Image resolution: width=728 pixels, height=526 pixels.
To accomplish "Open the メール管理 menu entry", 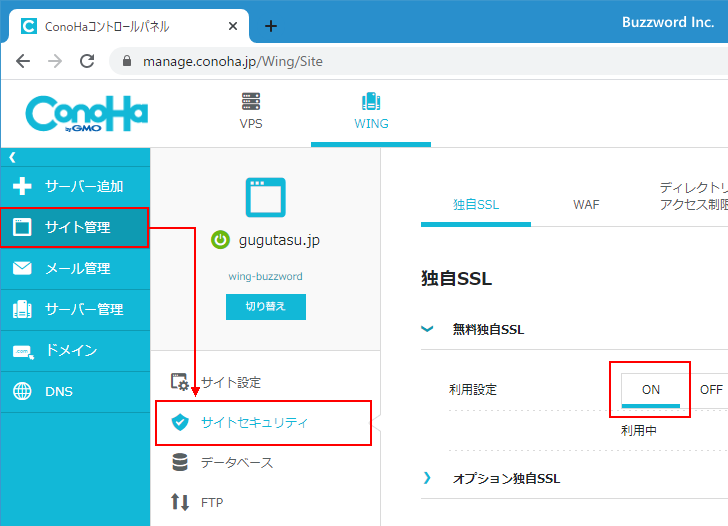I will coord(75,268).
